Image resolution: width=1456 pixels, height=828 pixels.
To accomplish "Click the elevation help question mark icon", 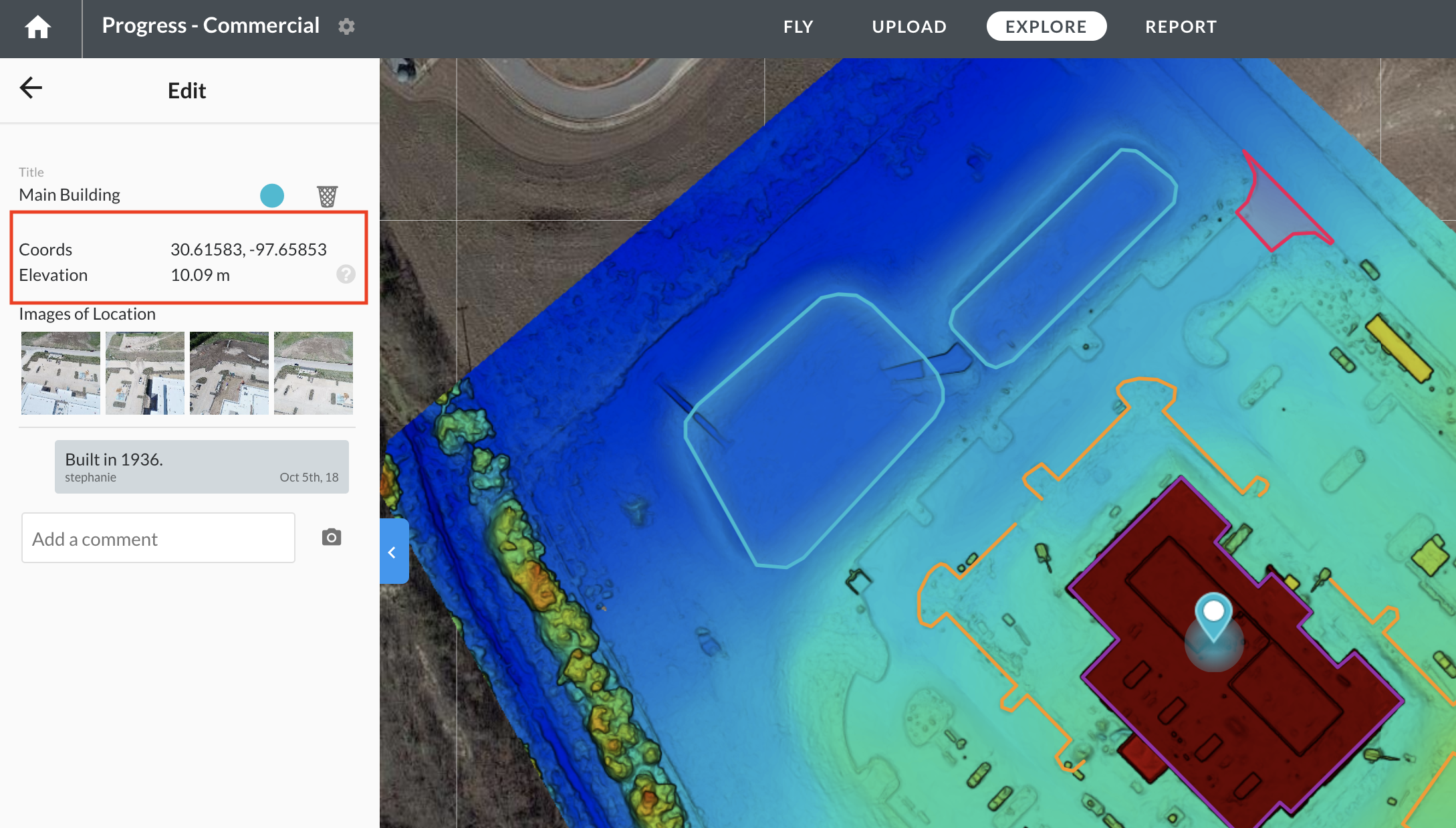I will (346, 274).
